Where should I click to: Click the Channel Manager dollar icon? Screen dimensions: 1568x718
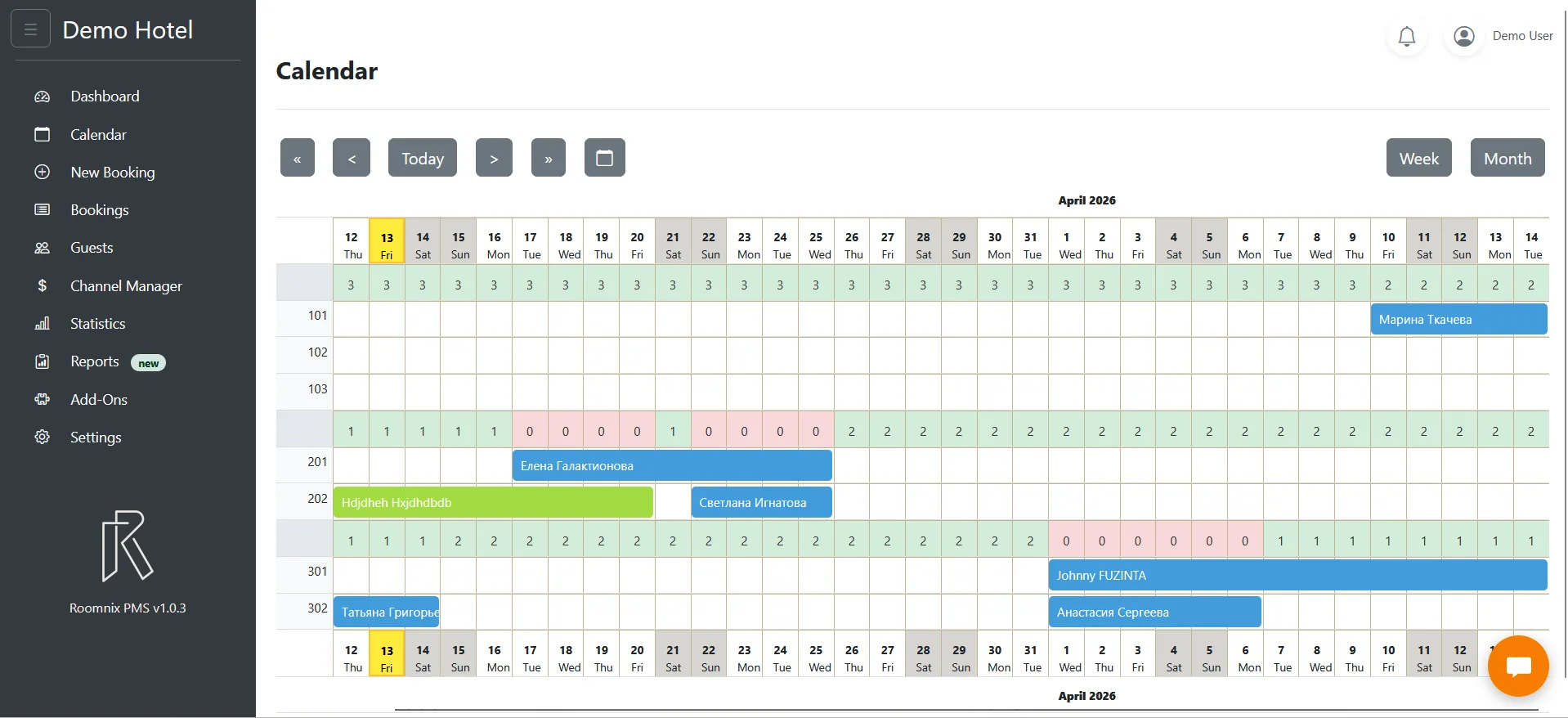coord(43,285)
